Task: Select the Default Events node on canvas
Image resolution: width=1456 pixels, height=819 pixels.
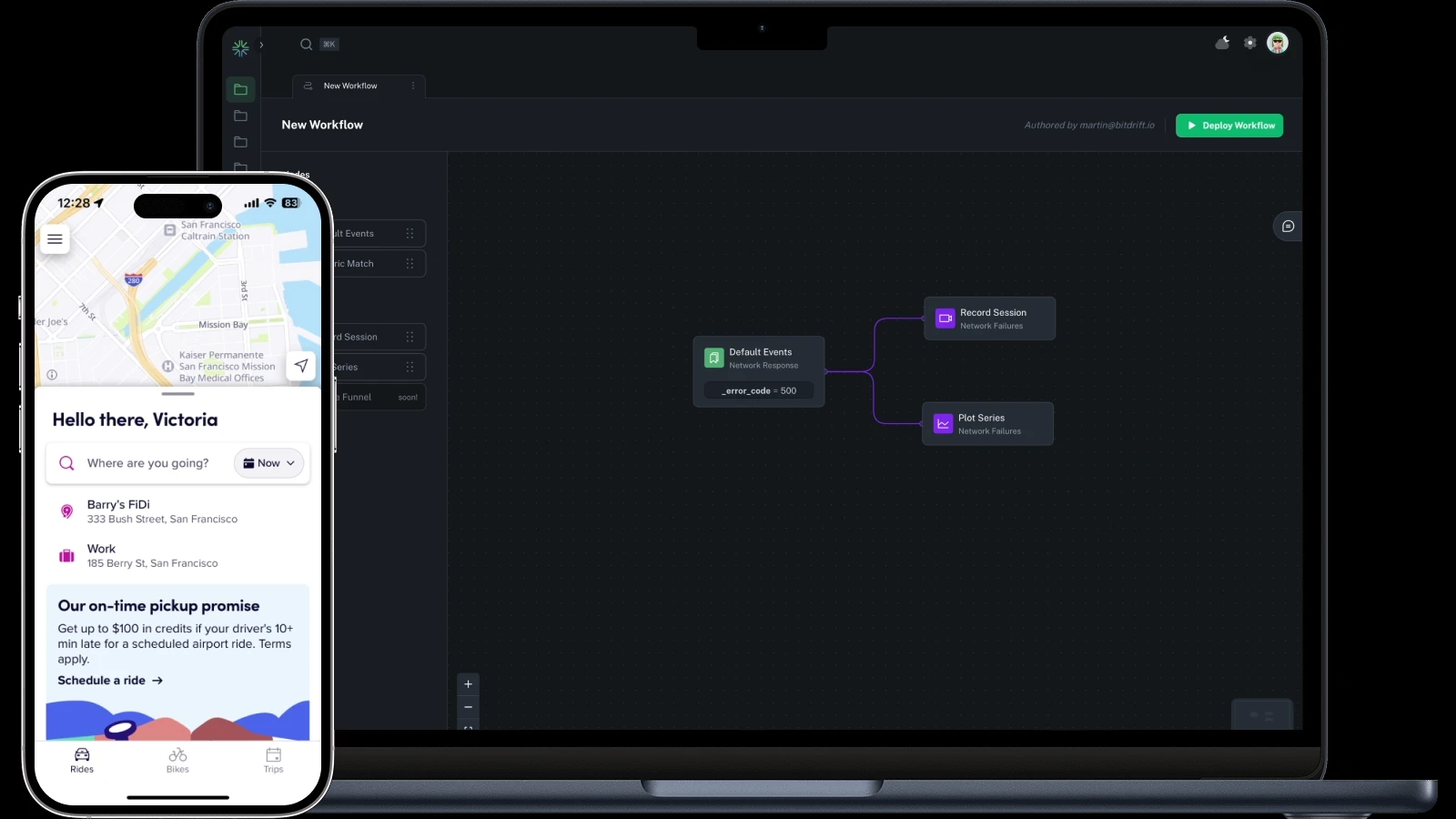Action: pos(759,371)
